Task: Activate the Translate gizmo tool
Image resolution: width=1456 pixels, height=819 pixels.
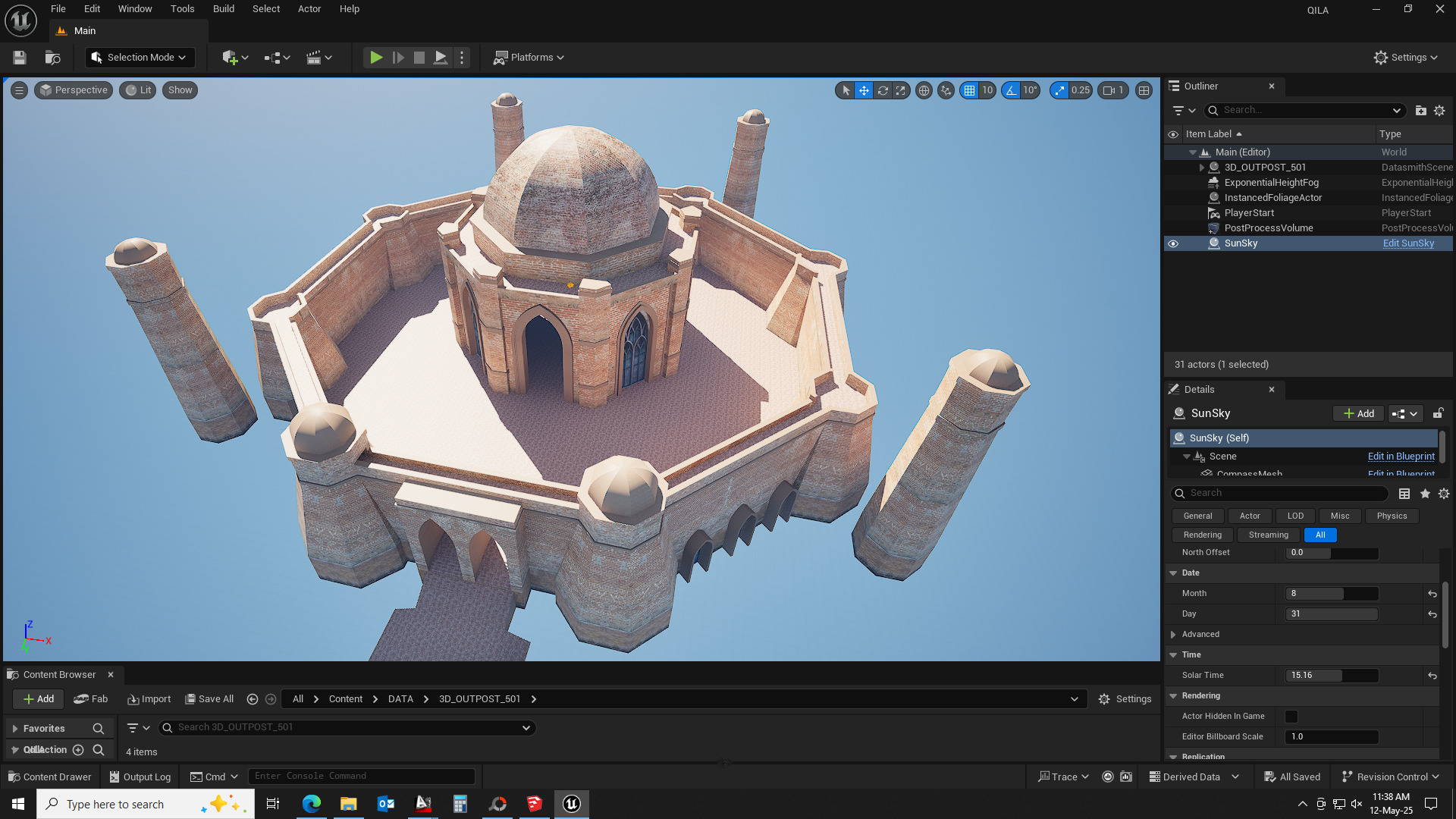Action: [864, 90]
